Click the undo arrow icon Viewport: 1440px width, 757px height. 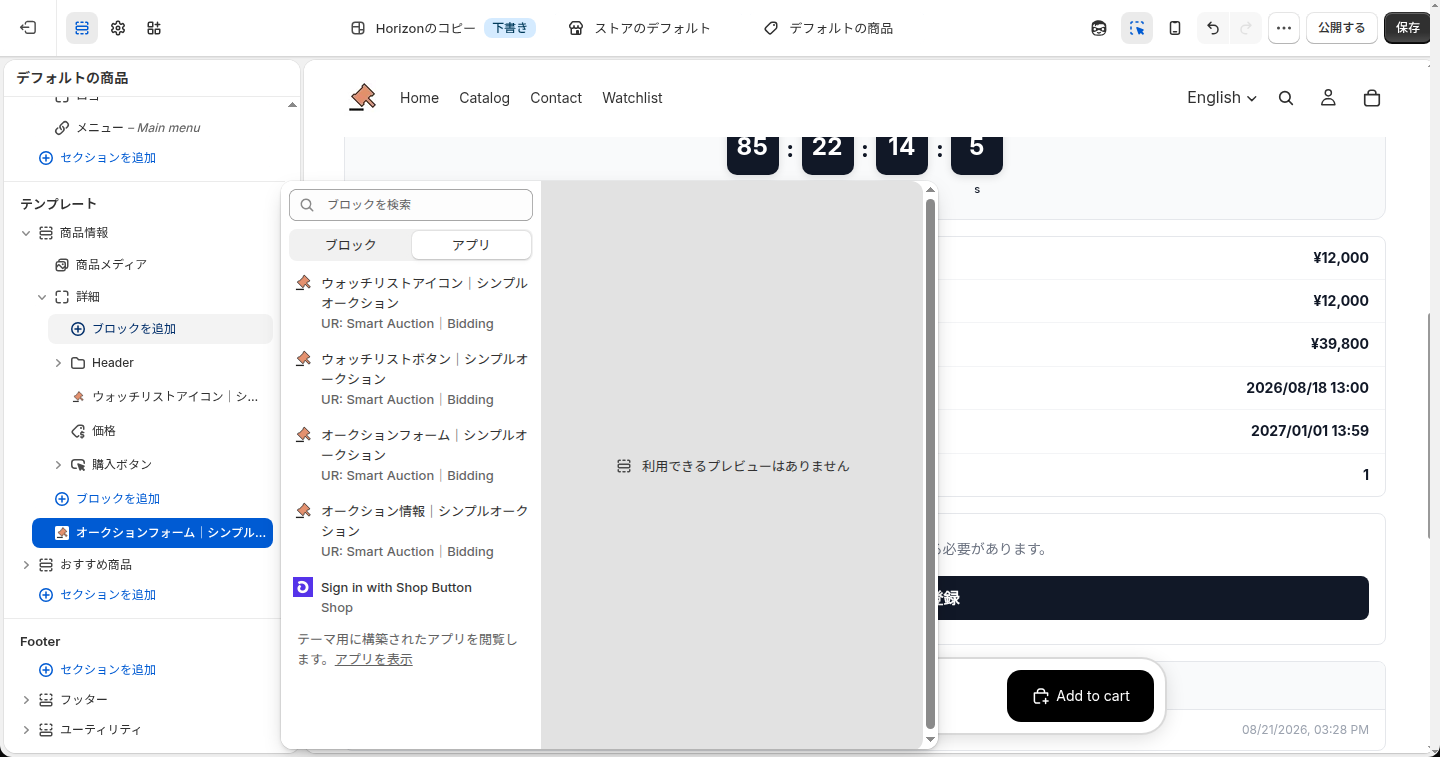pyautogui.click(x=1213, y=28)
